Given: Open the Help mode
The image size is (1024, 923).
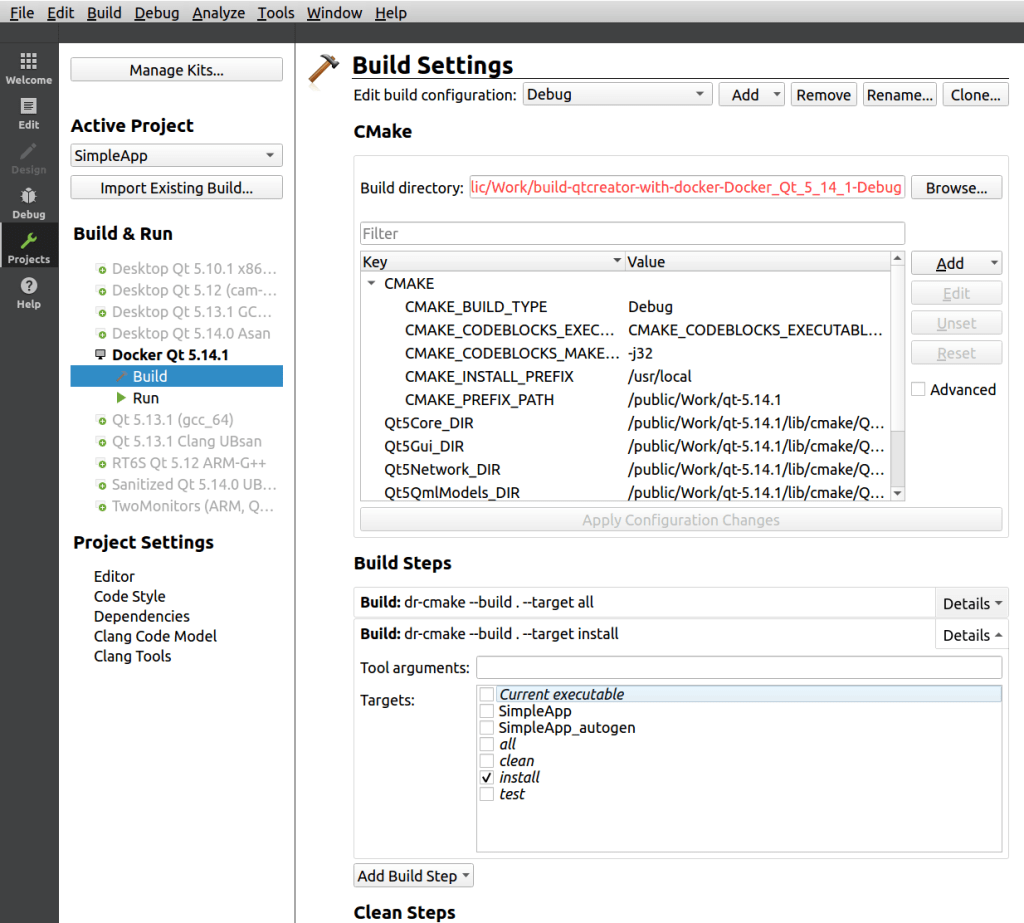Looking at the screenshot, I should (x=29, y=291).
